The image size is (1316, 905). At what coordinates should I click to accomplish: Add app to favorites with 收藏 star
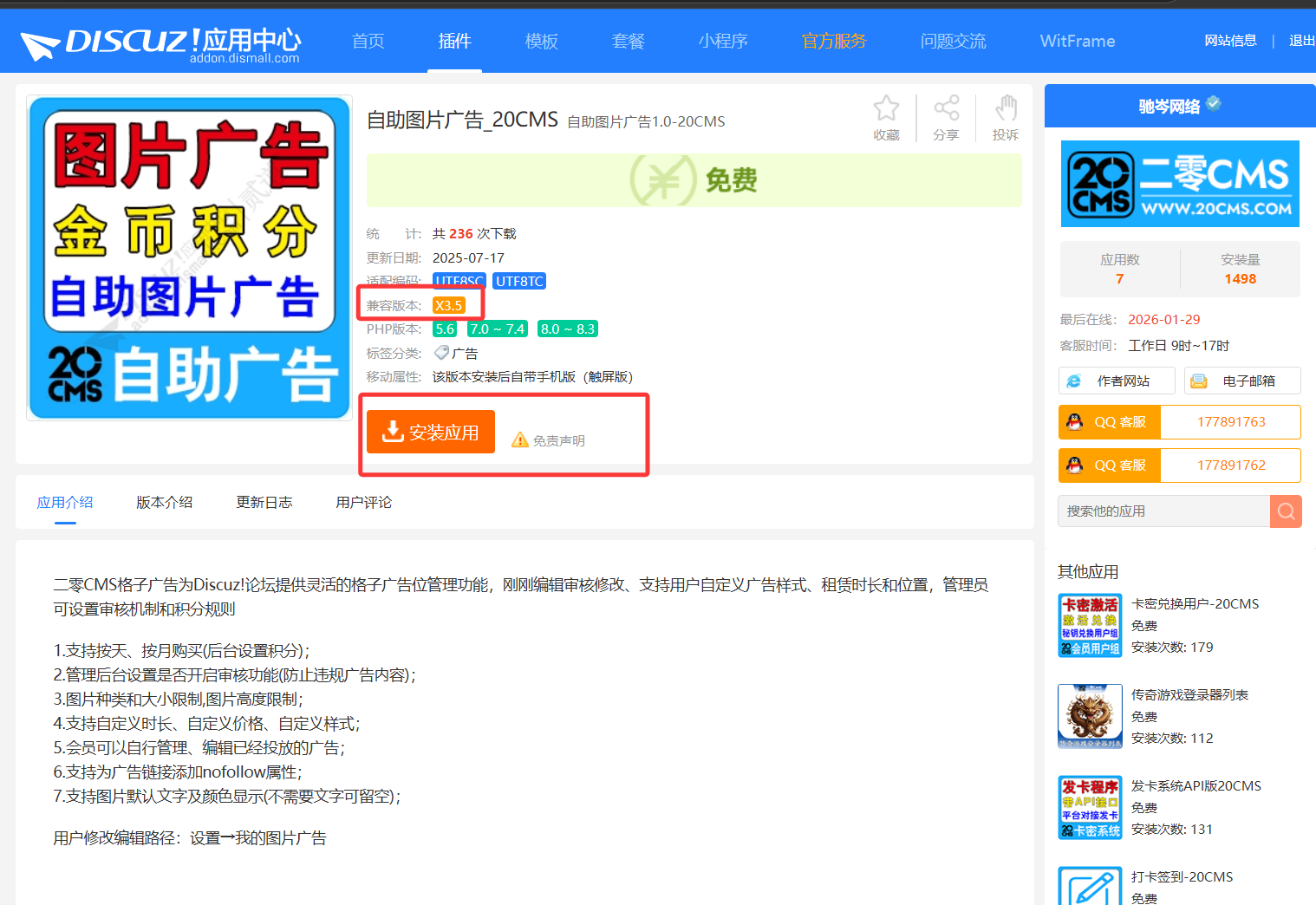(x=886, y=117)
